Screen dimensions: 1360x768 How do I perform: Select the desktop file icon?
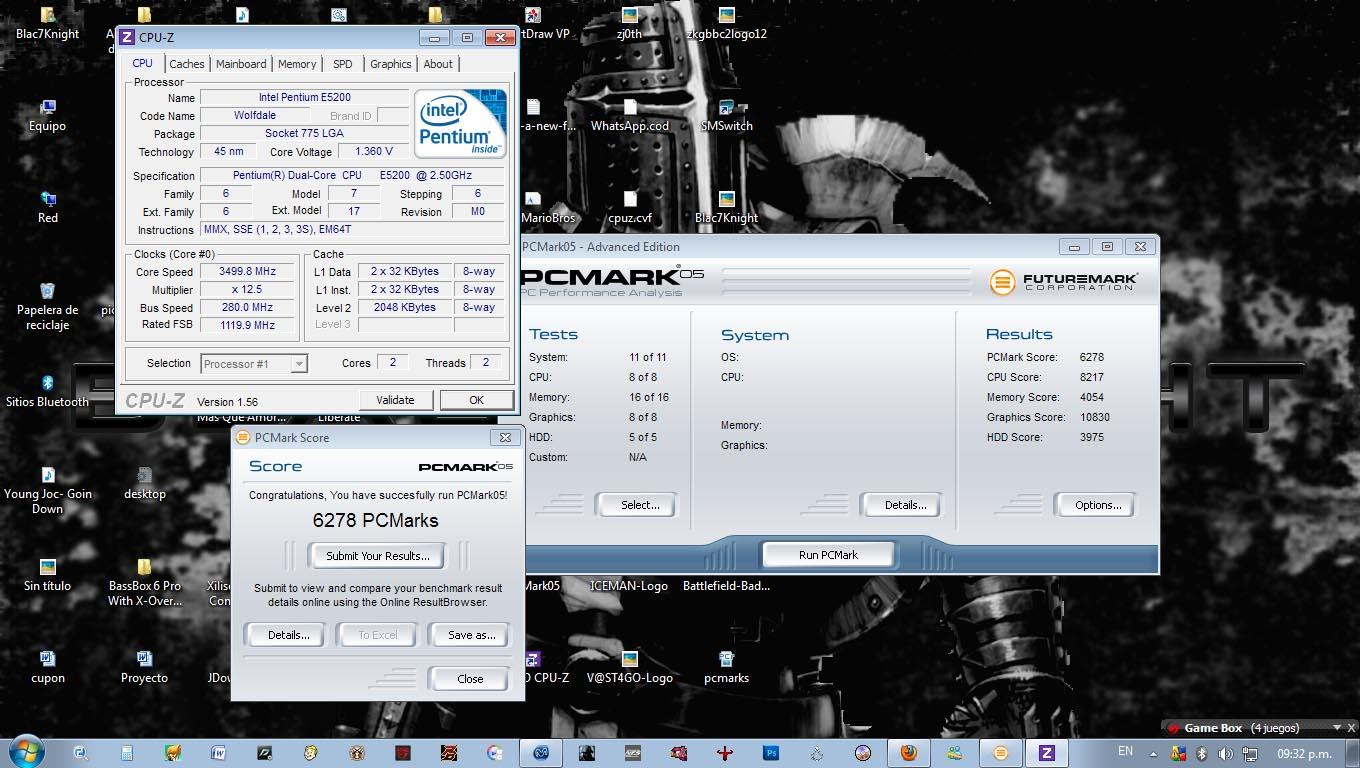coord(144,483)
